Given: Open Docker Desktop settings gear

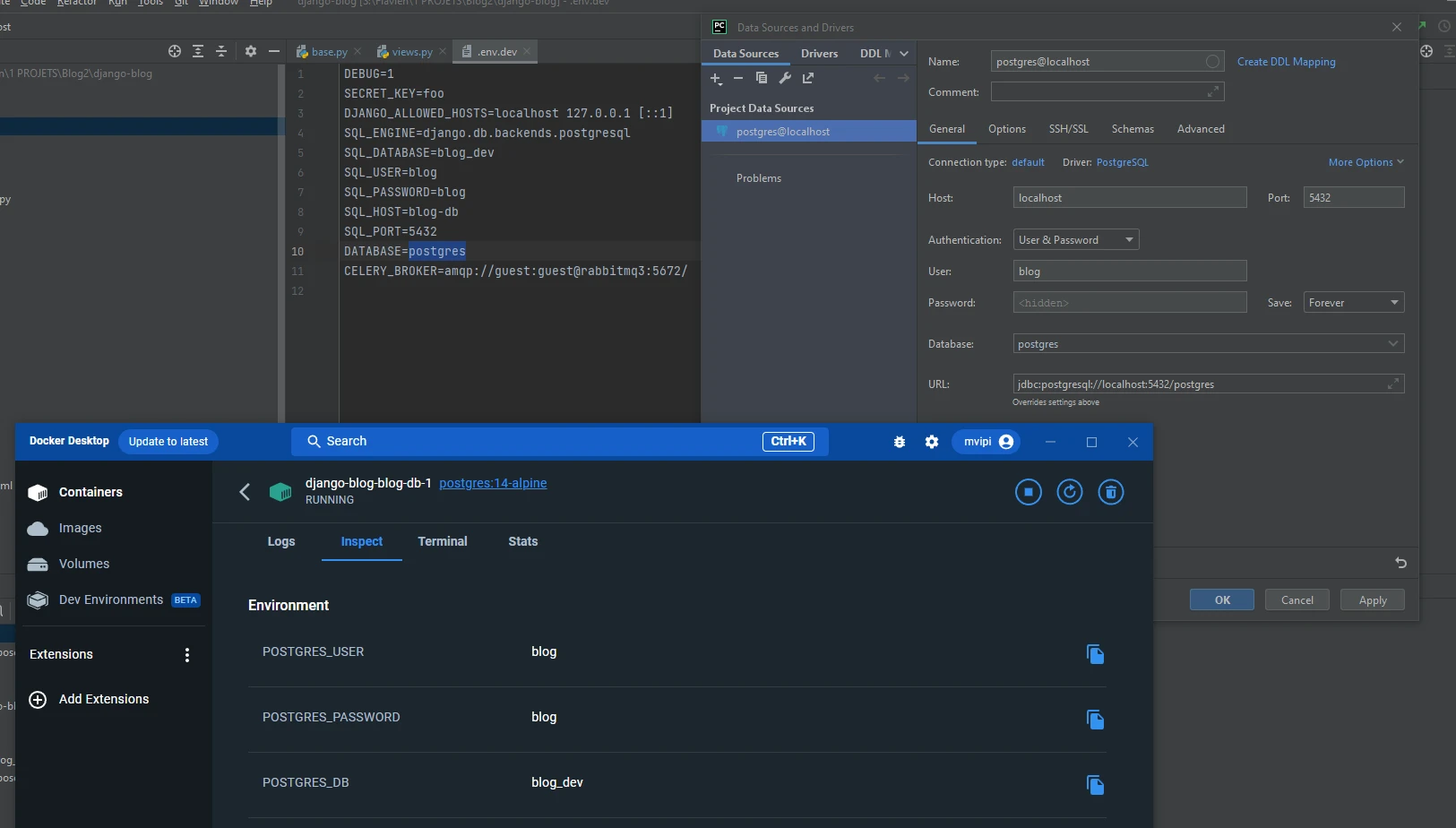Looking at the screenshot, I should [932, 442].
